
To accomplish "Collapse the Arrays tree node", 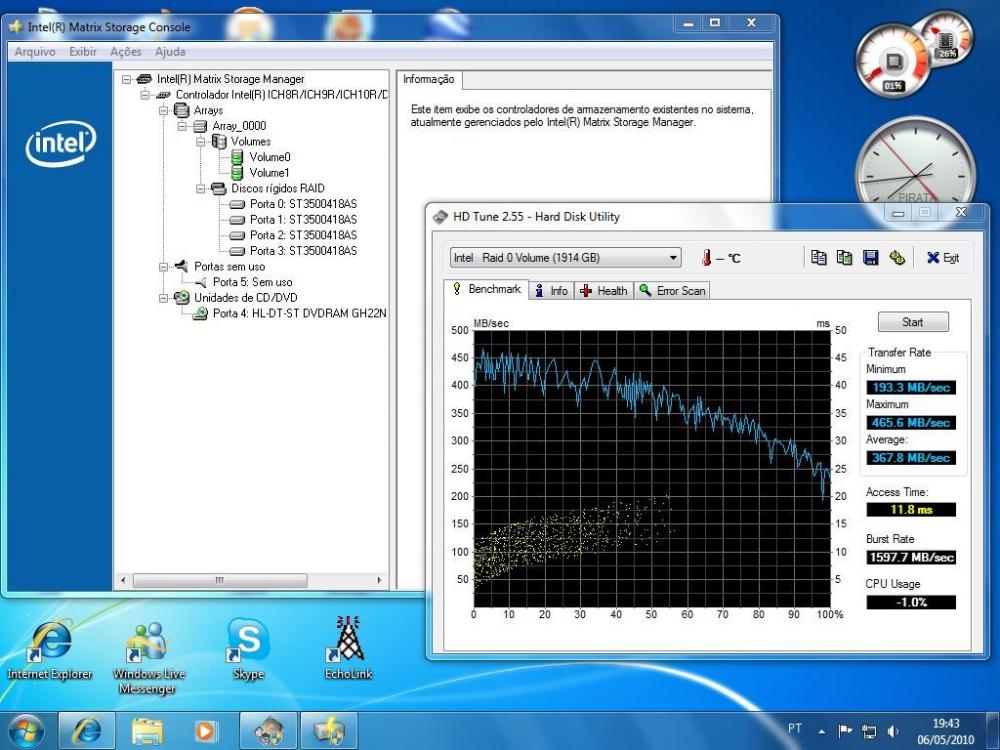I will tap(165, 110).
